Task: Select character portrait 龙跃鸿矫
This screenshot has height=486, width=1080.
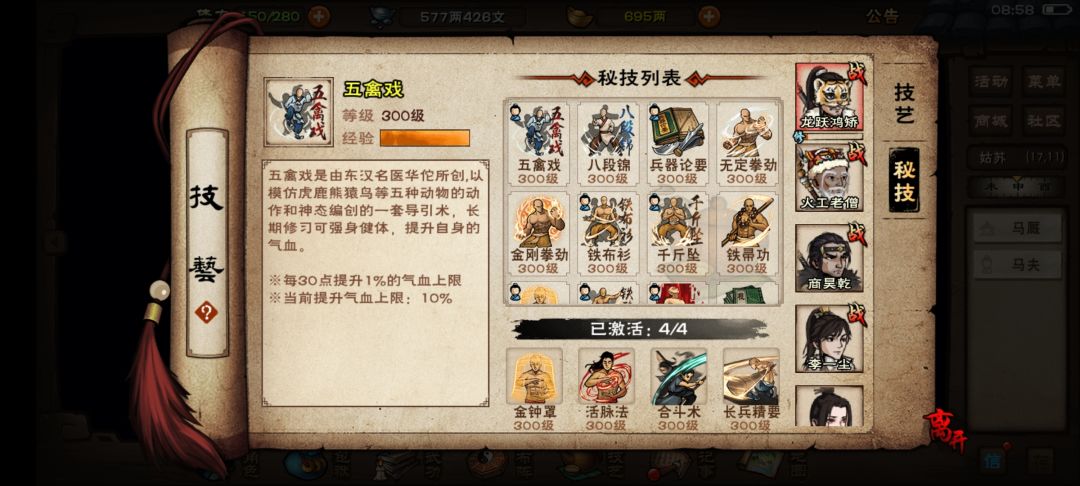Action: click(829, 98)
